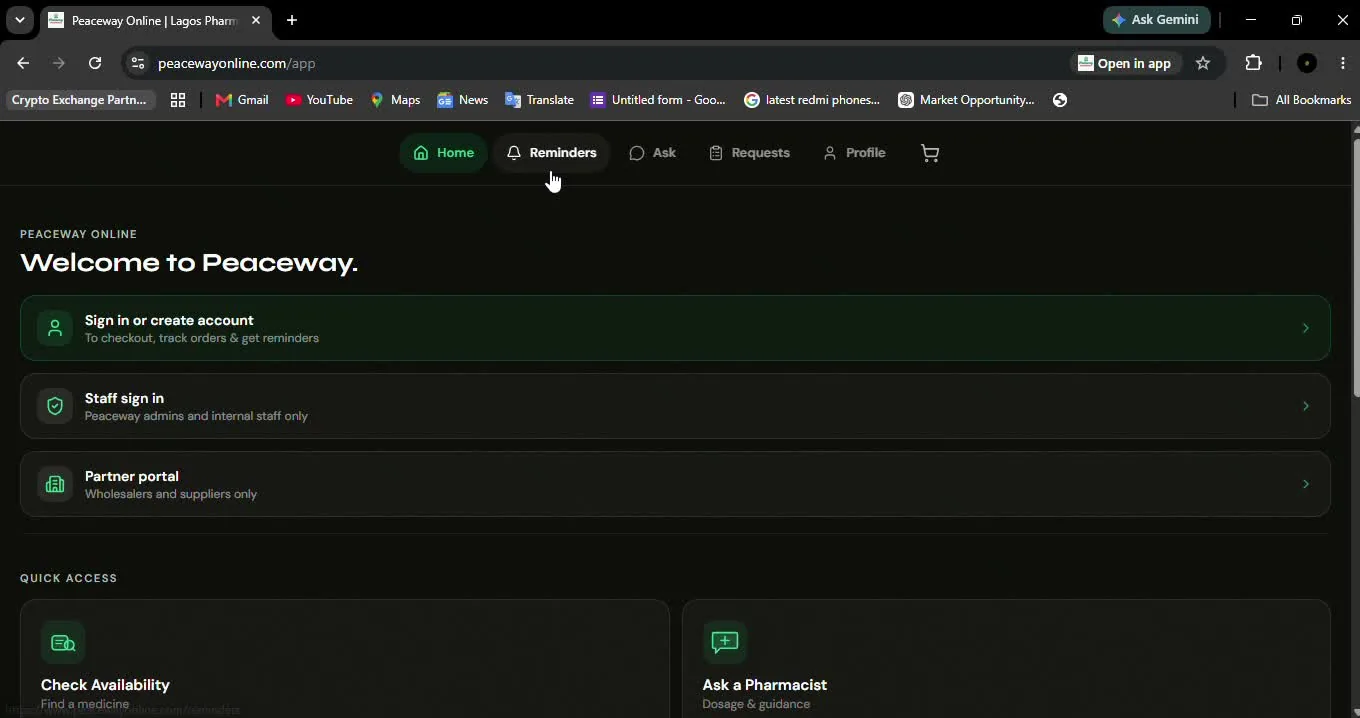The width and height of the screenshot is (1360, 718).
Task: Click the Staff sign in shield icon
Action: click(55, 406)
